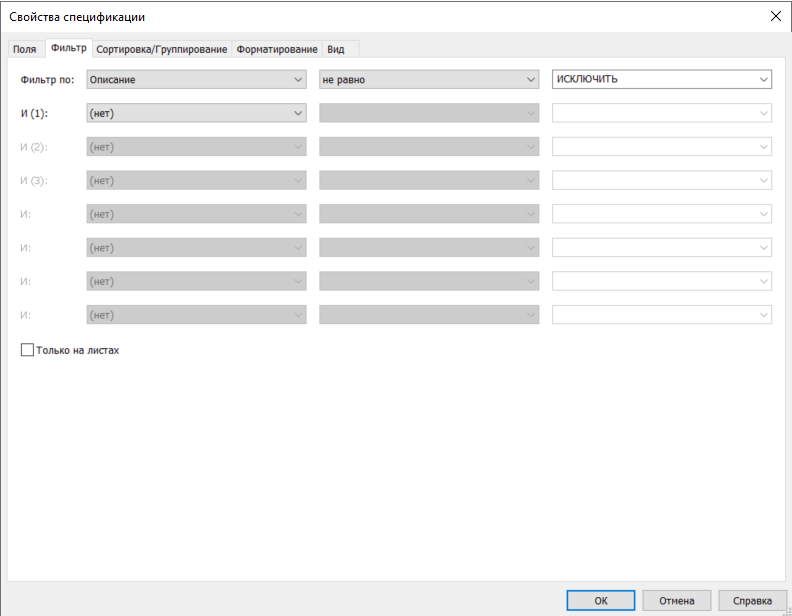This screenshot has height=616, width=792.
Task: Switch to the Поля tab
Action: [24, 49]
